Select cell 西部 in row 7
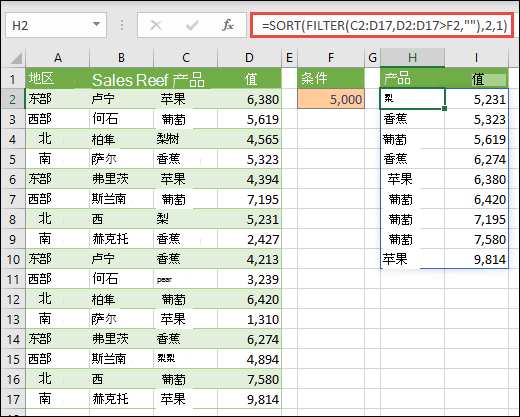 [58, 199]
